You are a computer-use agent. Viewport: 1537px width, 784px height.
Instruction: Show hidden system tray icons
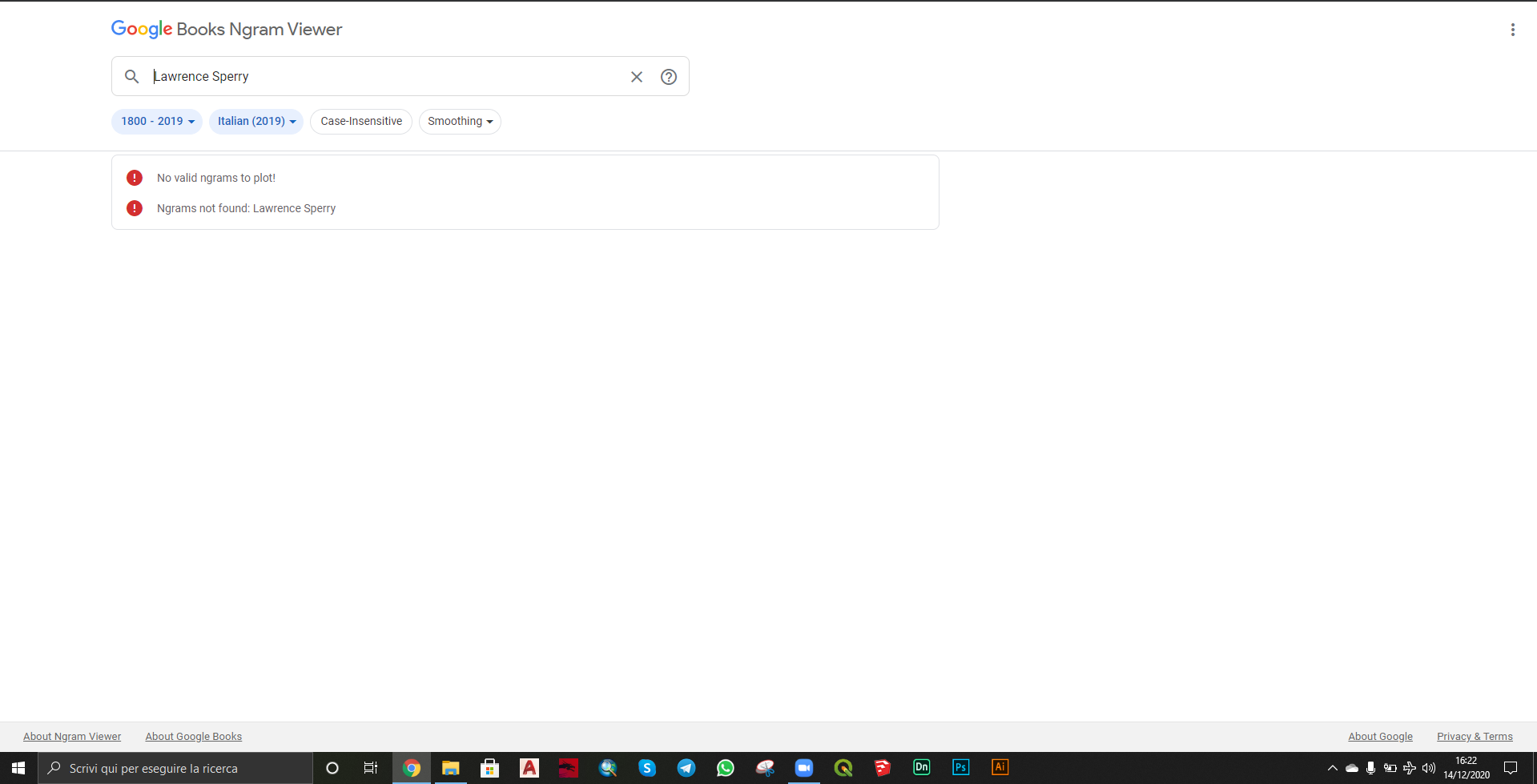pos(1333,768)
